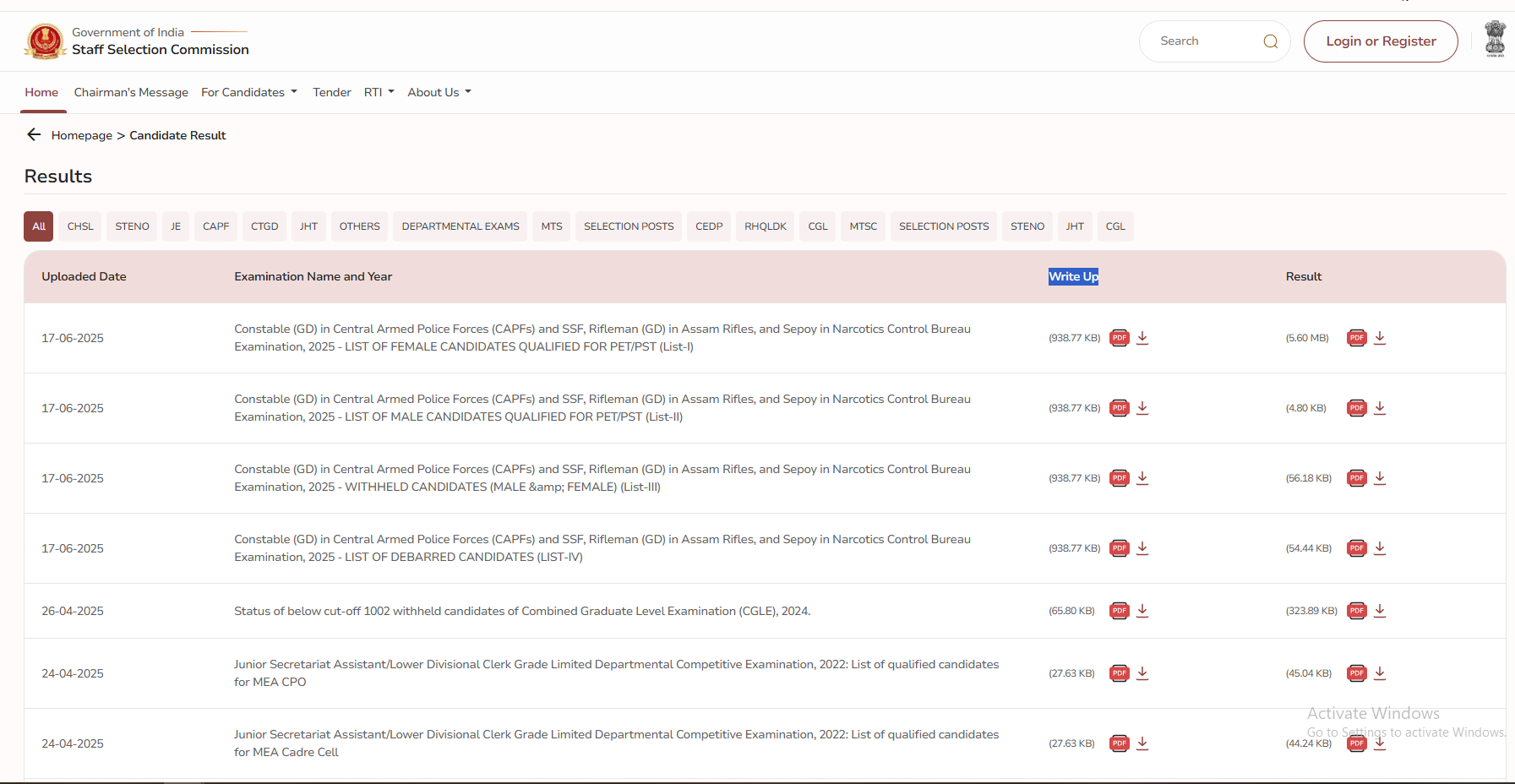
Task: Expand the For Candidates dropdown menu
Action: coord(248,92)
